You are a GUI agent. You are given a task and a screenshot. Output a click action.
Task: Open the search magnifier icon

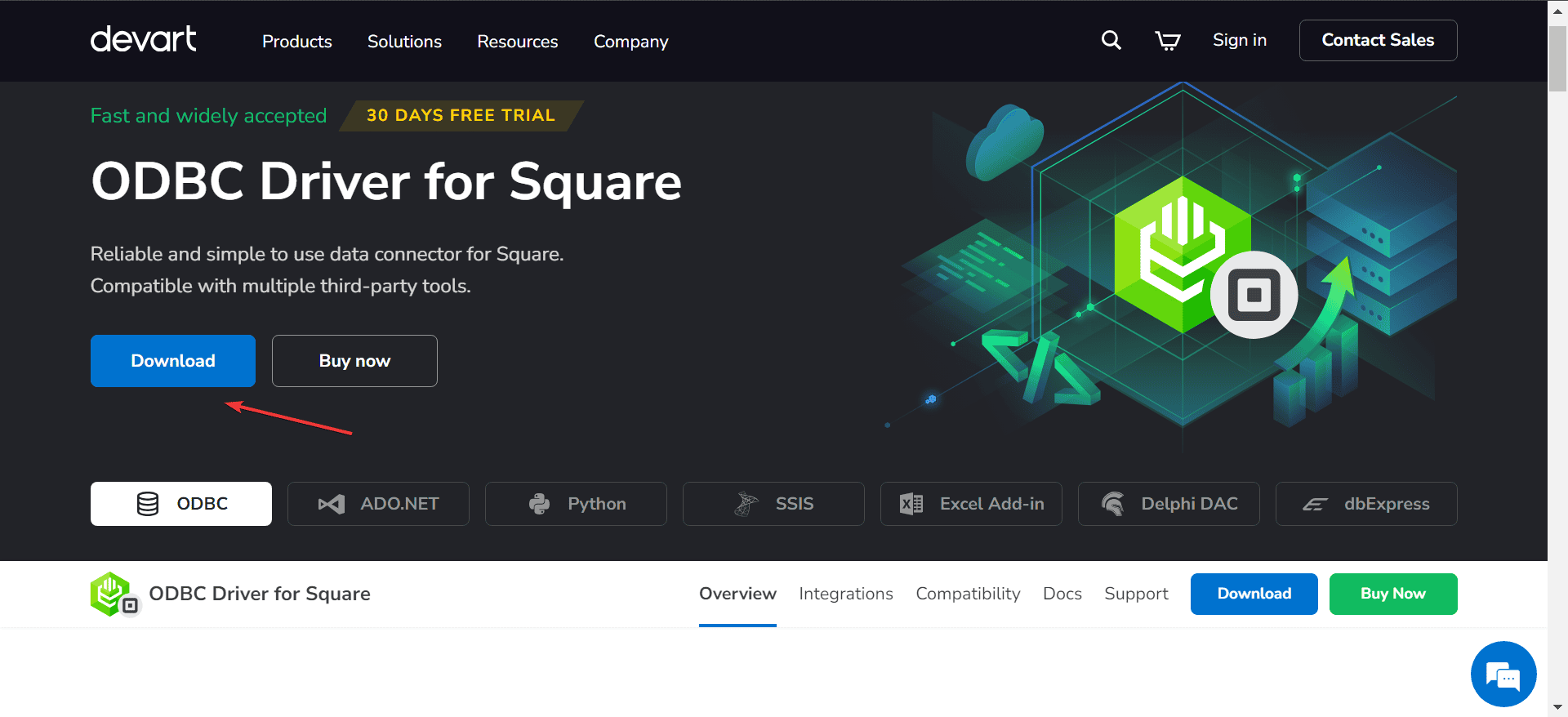coord(1111,40)
